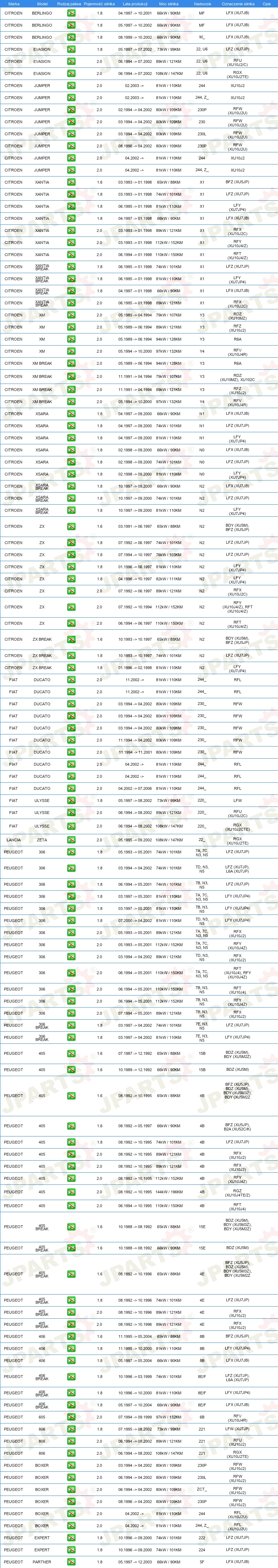
Task: Click the 11.1994 -> 11.2001 production years cell
Action: pyautogui.click(x=135, y=752)
